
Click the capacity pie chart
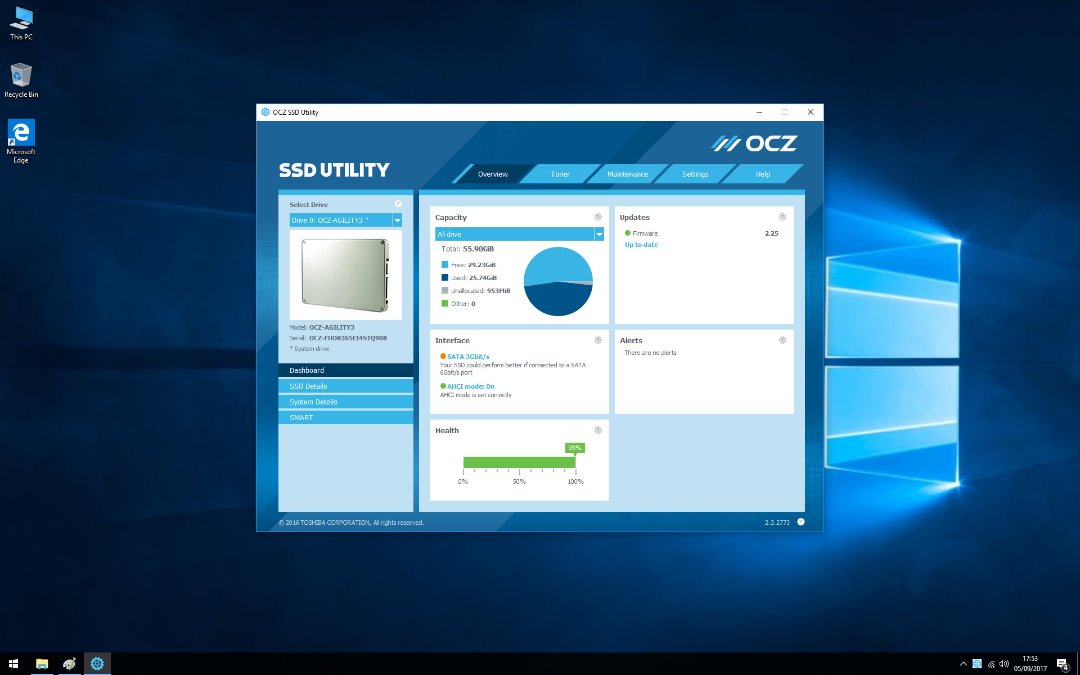click(558, 281)
